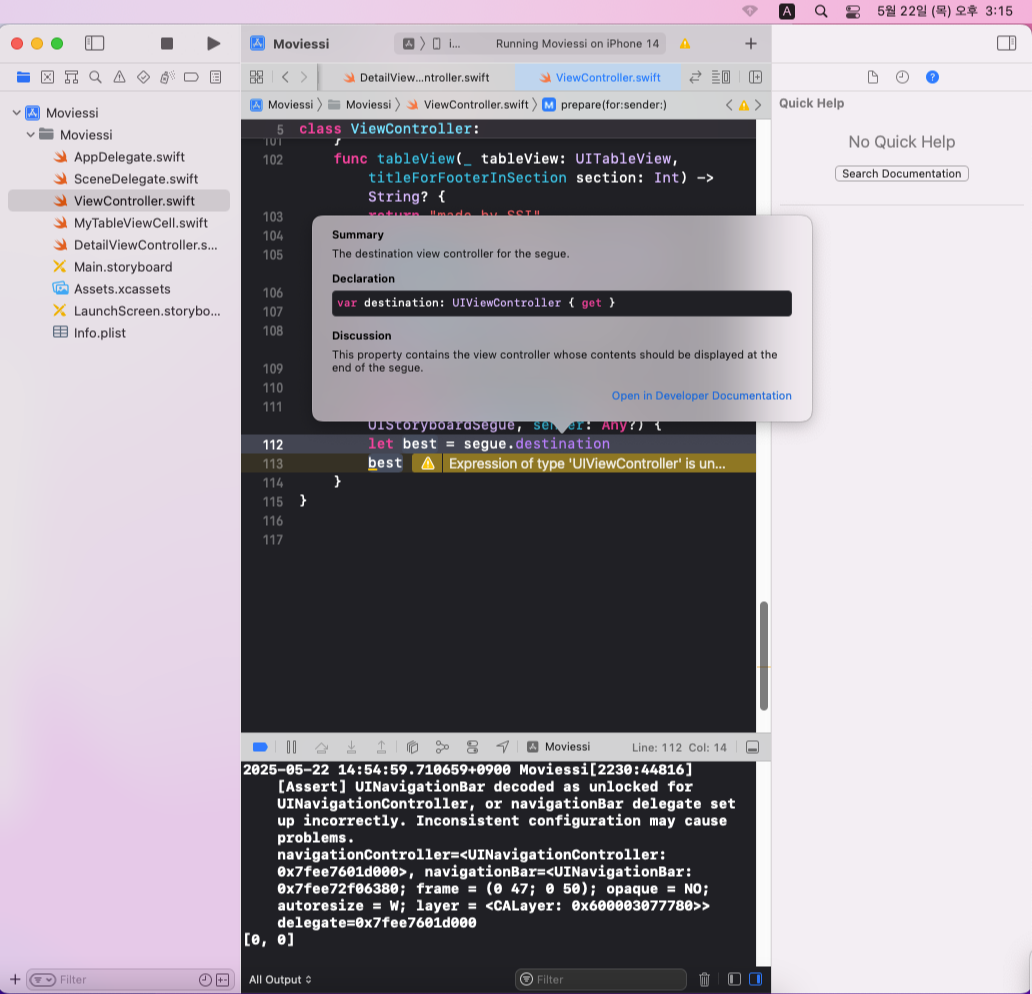Toggle breakpoints activation in debug bar
The image size is (1032, 994).
click(x=260, y=747)
